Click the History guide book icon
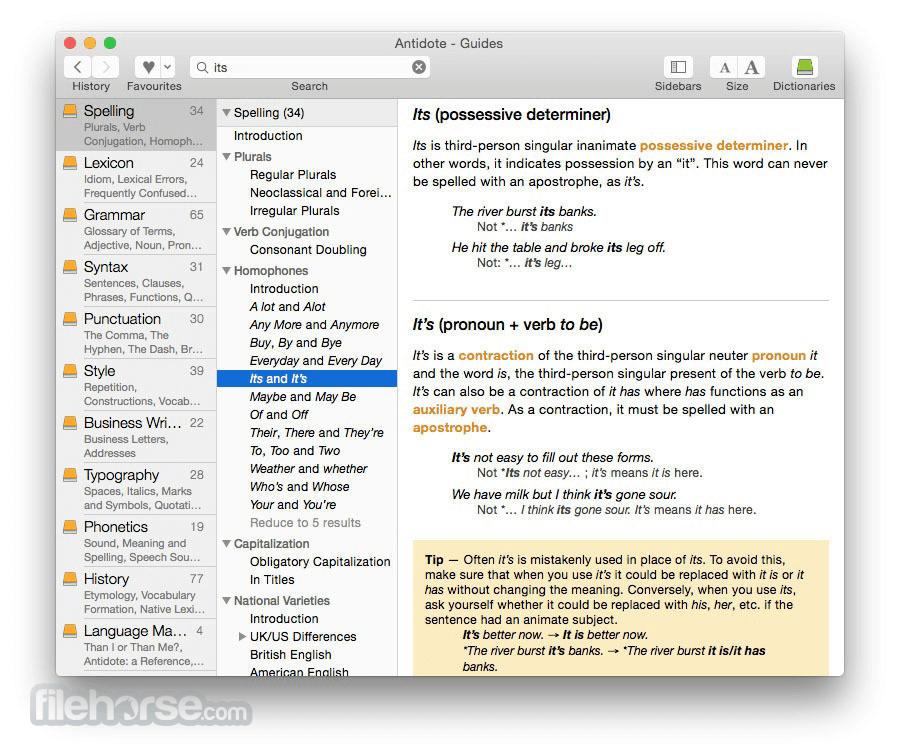Viewport: 900px width, 756px height. click(x=70, y=579)
